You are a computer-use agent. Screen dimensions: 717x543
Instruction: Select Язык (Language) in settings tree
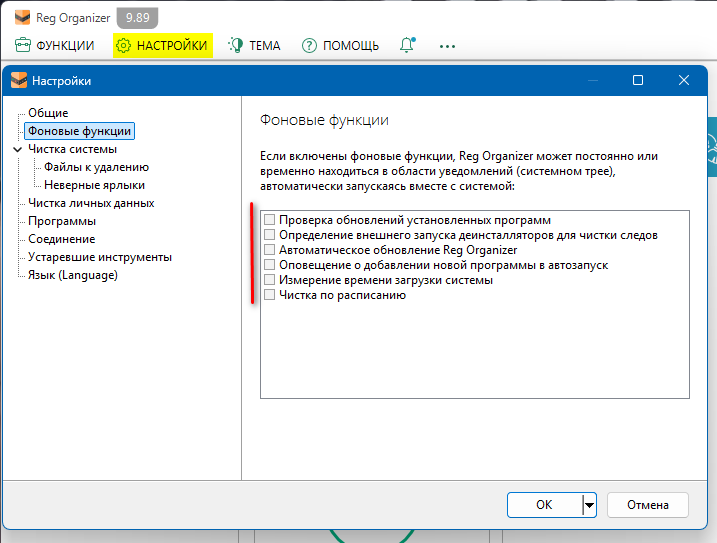tap(72, 275)
